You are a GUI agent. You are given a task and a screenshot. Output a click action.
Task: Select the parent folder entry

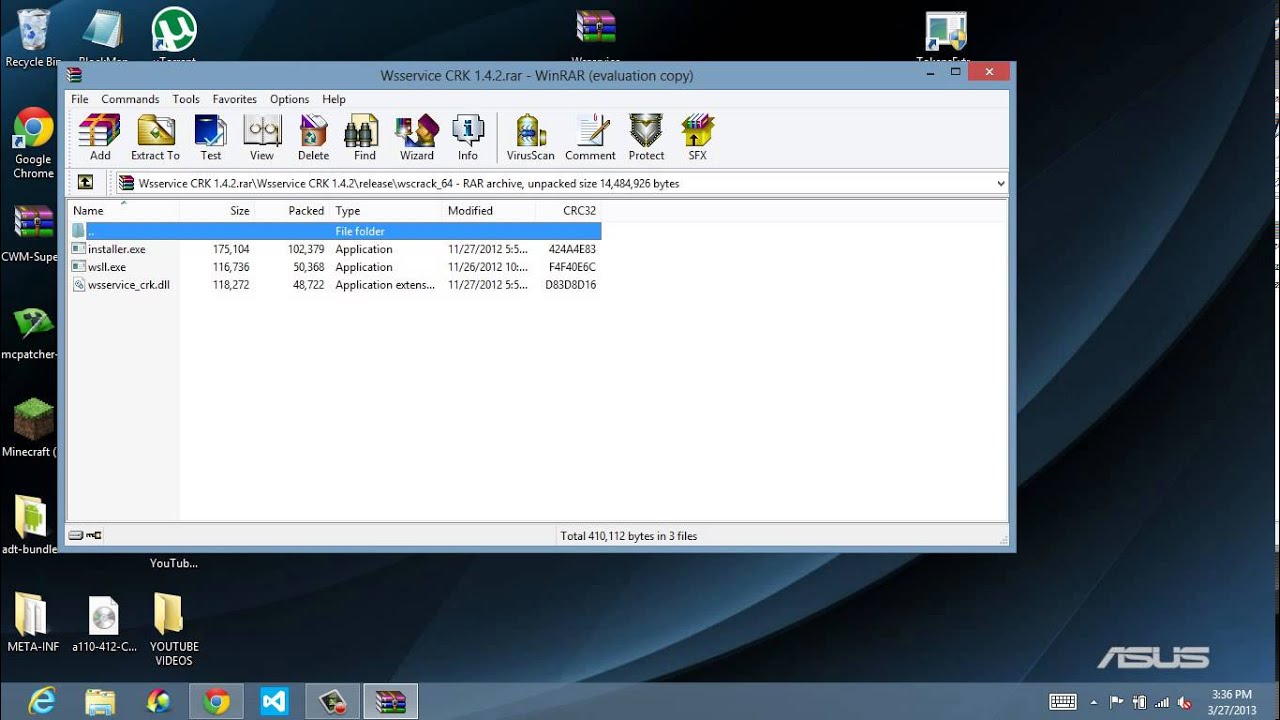pyautogui.click(x=90, y=231)
